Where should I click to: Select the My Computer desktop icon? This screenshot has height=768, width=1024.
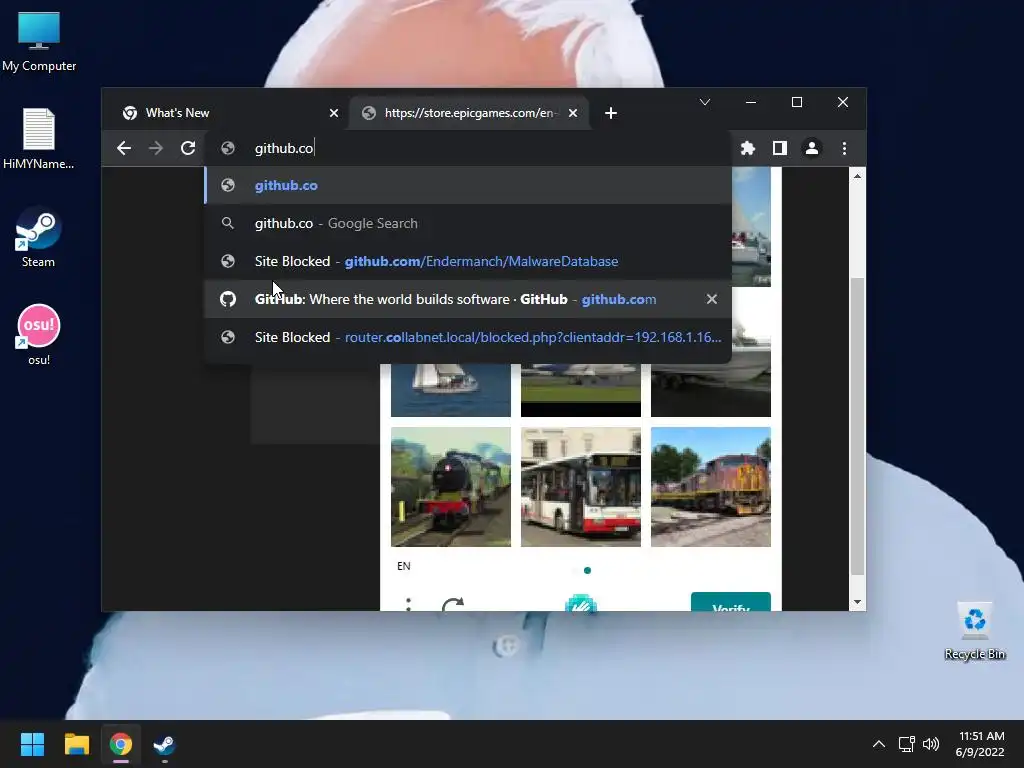tap(39, 41)
